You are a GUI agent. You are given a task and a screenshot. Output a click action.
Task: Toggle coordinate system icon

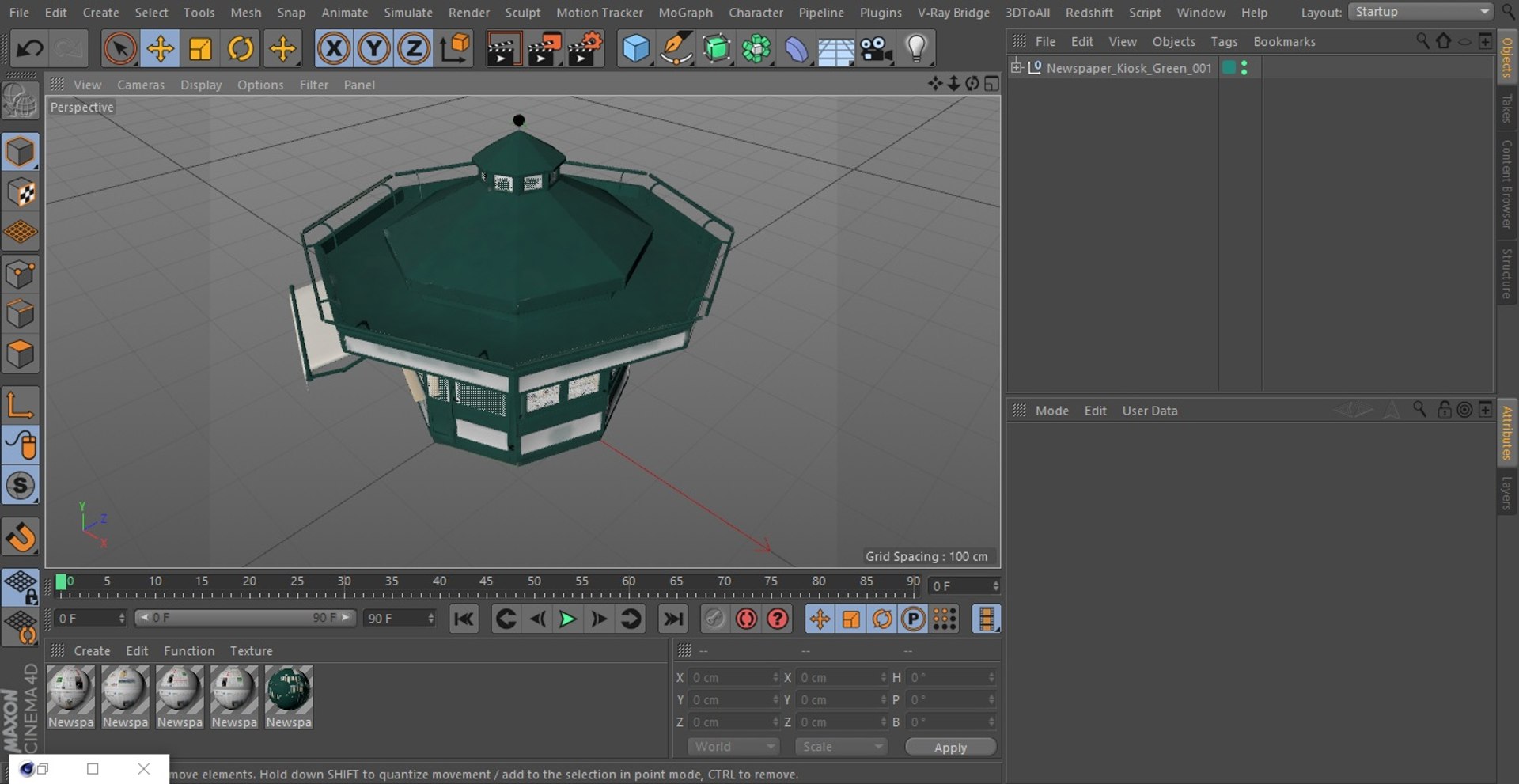[456, 49]
